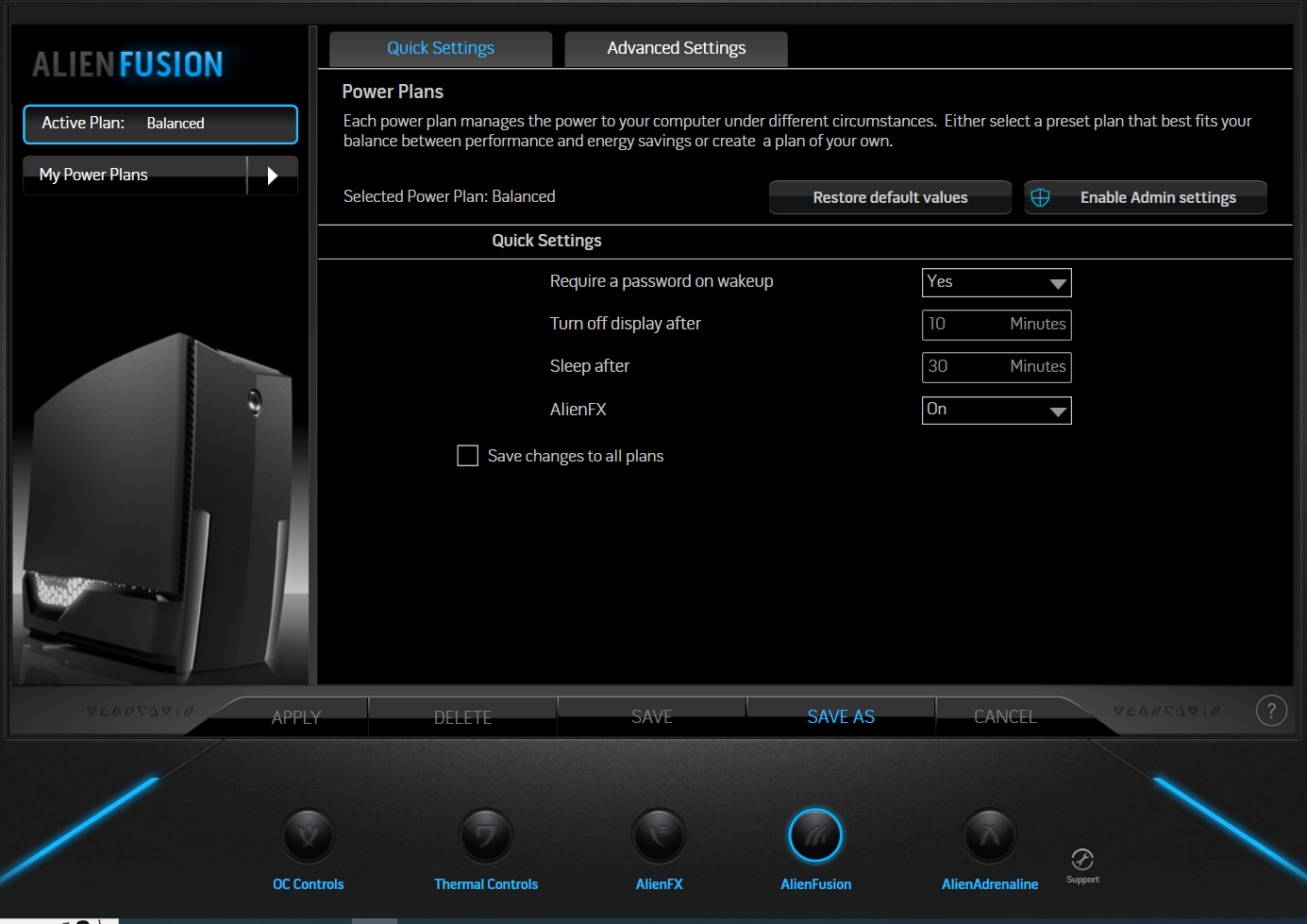
Task: Open the AlienFX On dropdown
Action: coord(997,410)
